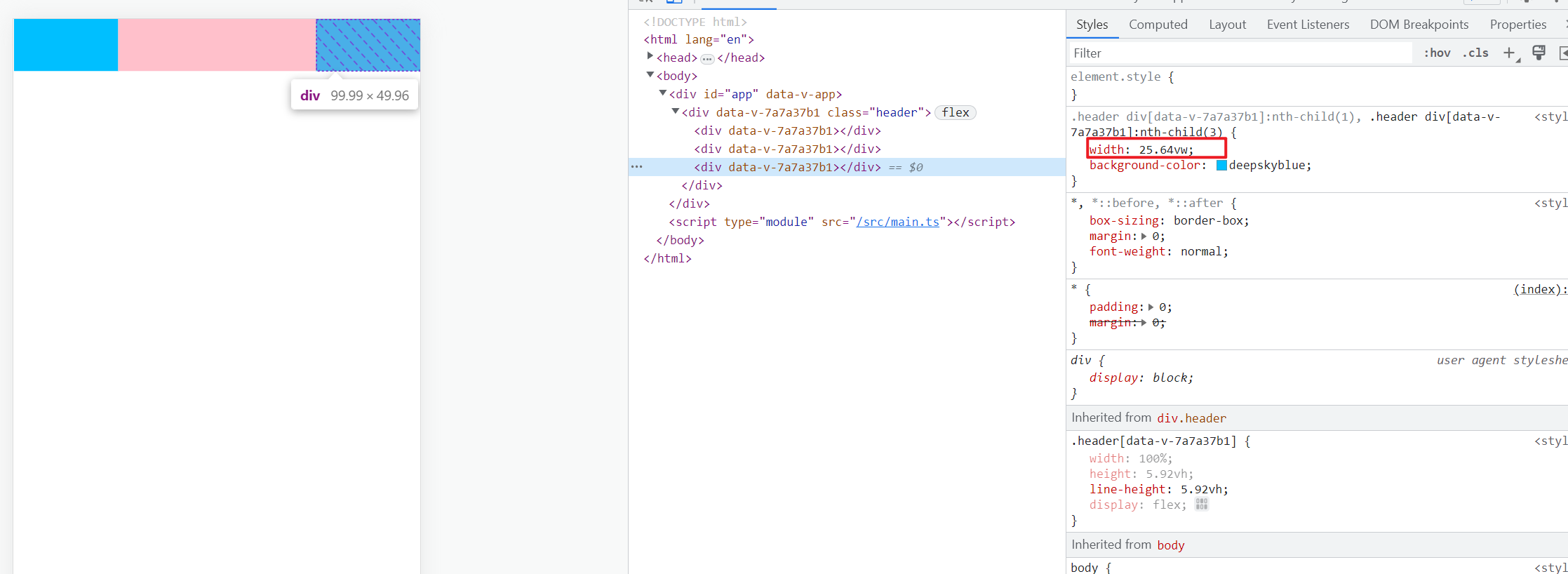This screenshot has width=1568, height=574.
Task: Toggle the :hov element state panel
Action: coord(1437,53)
